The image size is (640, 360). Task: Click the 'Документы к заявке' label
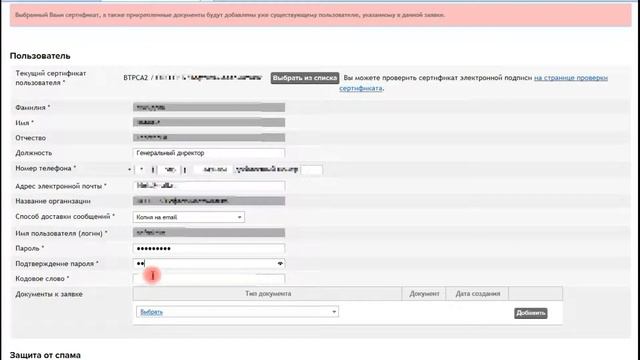coord(49,294)
